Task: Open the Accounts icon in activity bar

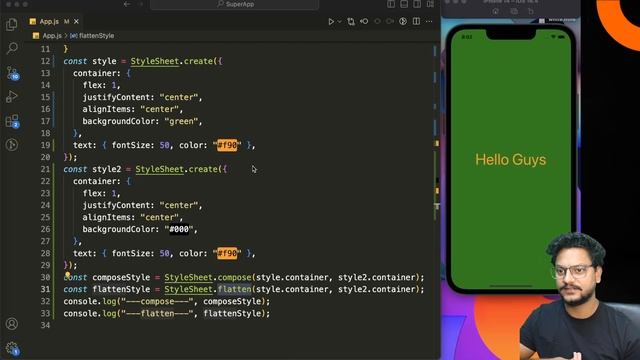Action: [x=12, y=324]
